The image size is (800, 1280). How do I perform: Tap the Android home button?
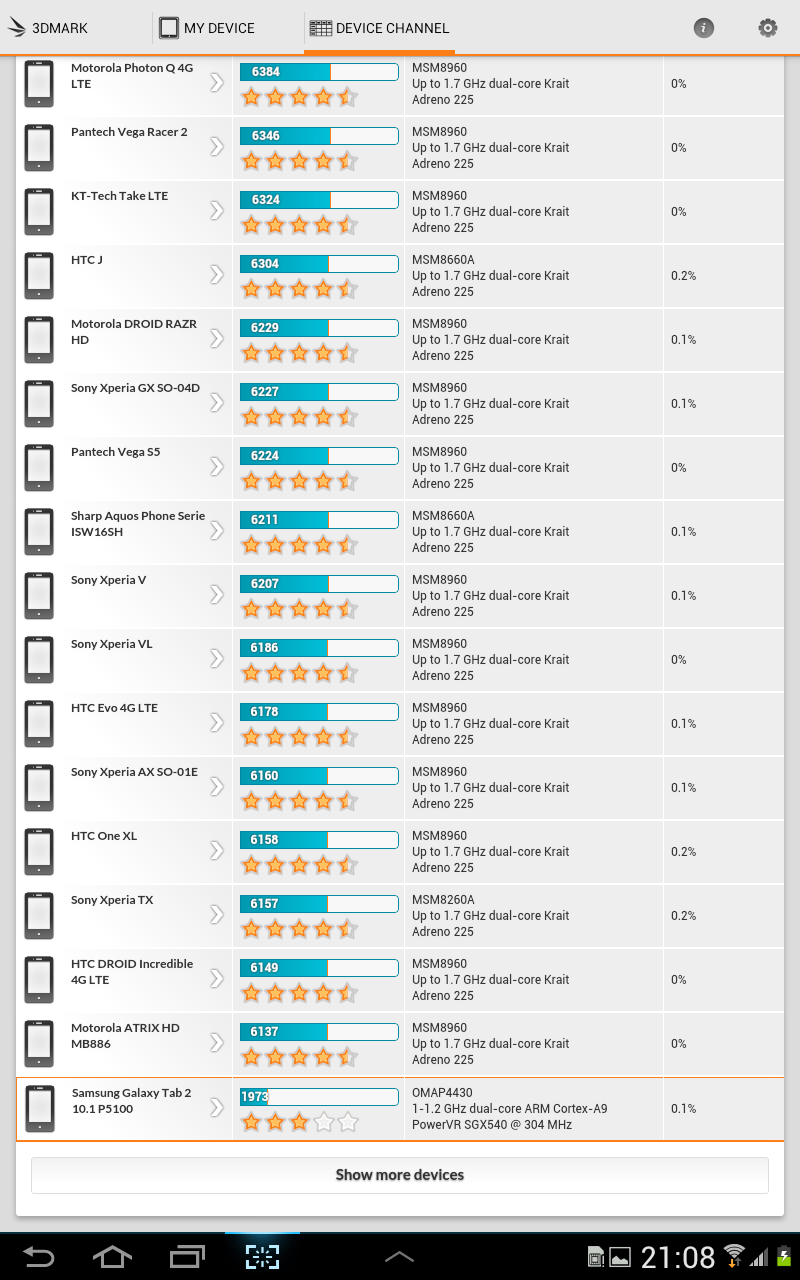112,1256
